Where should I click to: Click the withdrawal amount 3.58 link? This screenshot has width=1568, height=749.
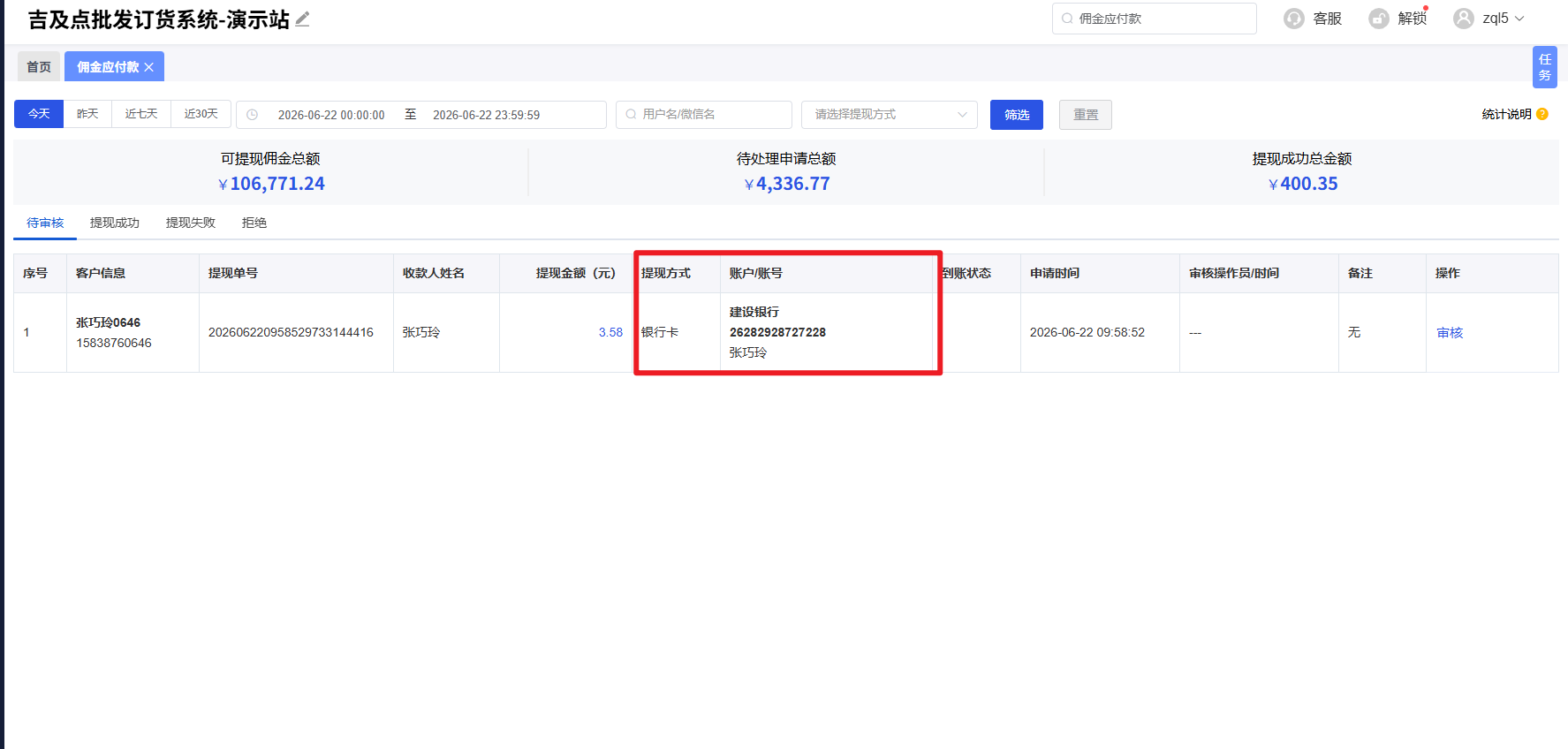pos(610,333)
